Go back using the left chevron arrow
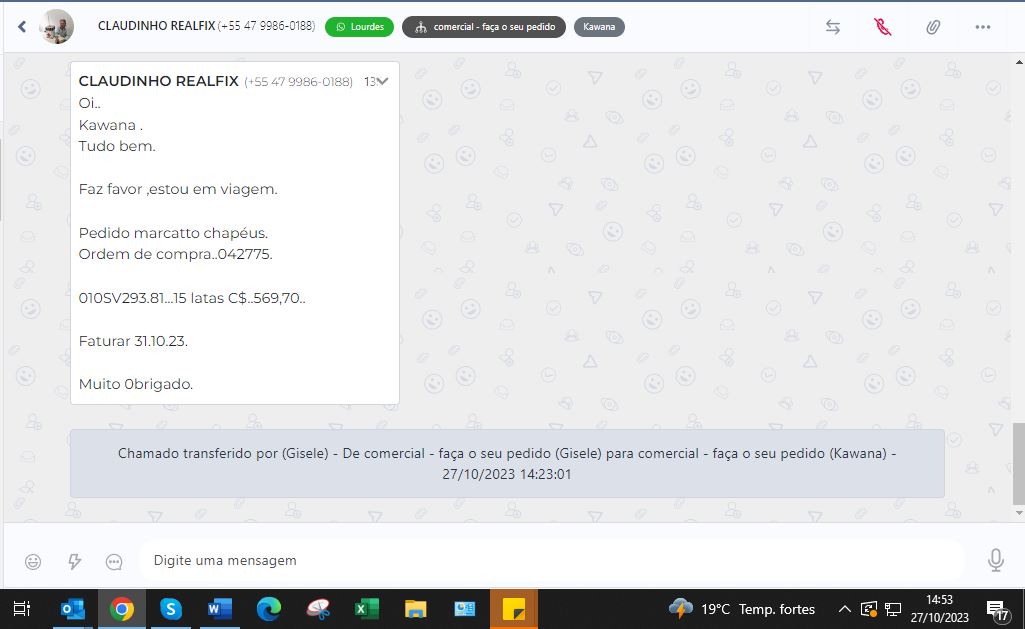 click(x=22, y=27)
